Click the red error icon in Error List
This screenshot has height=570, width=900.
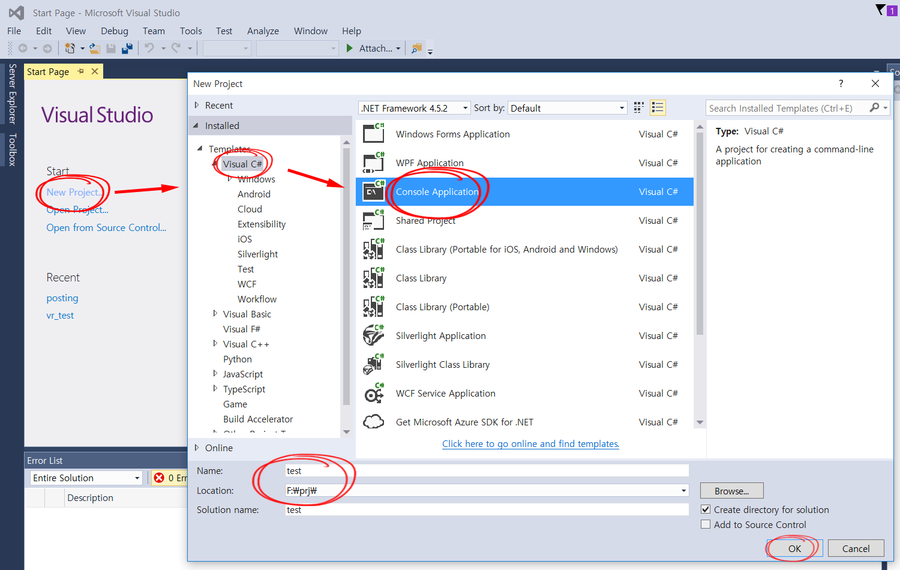(x=159, y=478)
